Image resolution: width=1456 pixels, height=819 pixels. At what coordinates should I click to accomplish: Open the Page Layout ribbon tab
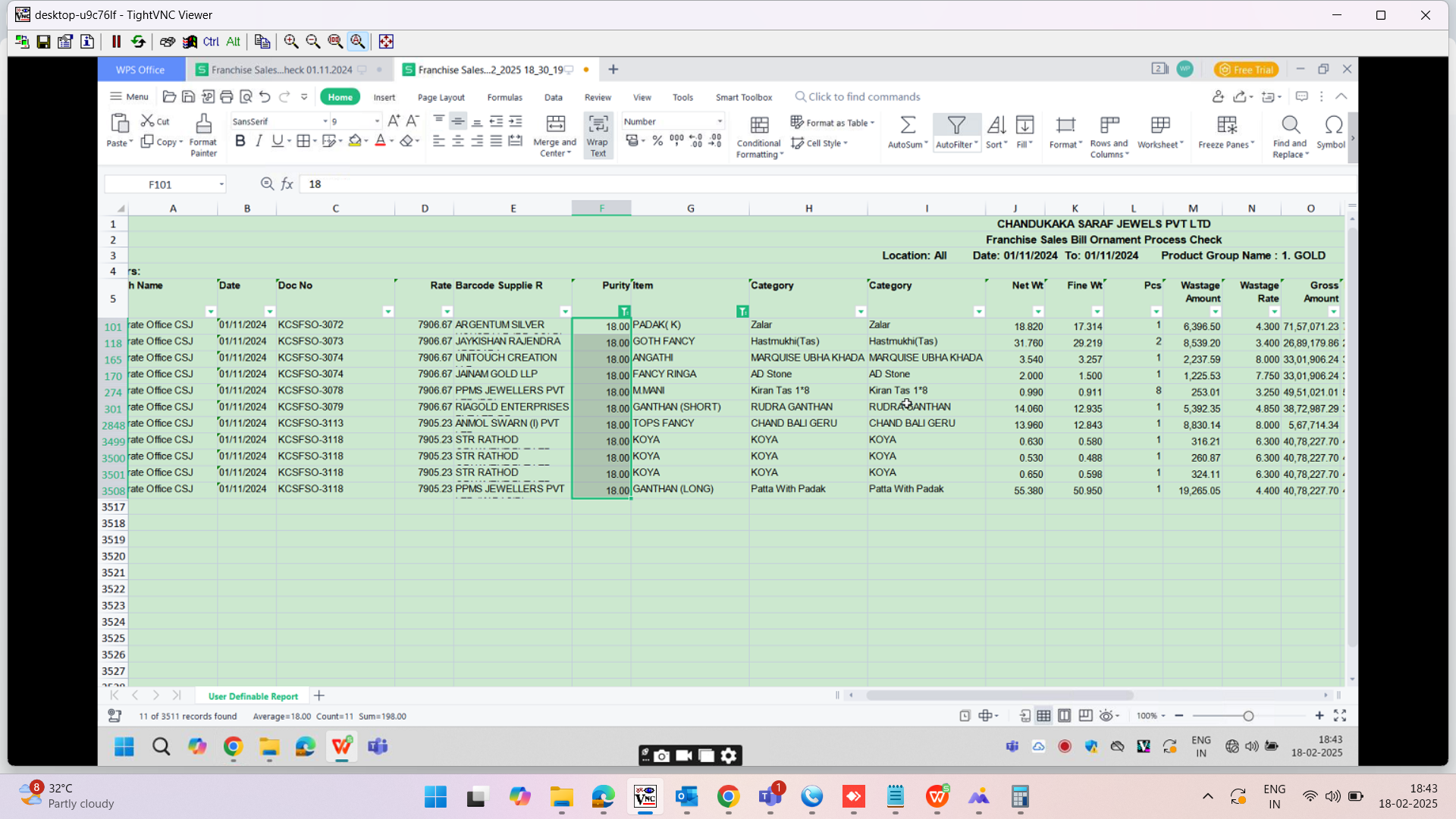(x=441, y=97)
